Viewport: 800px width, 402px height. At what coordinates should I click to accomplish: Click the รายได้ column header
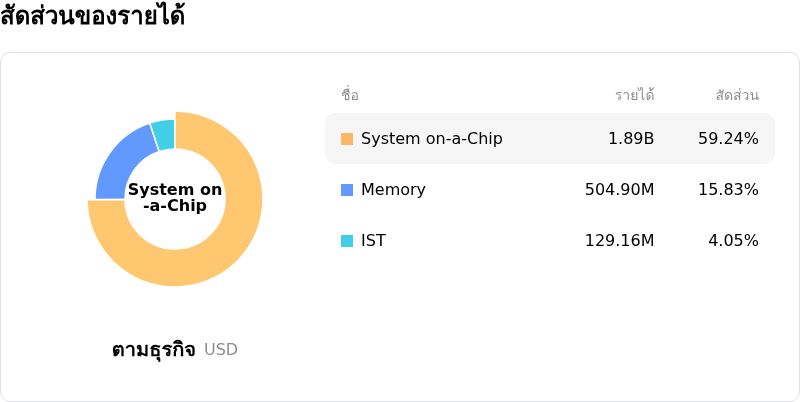point(634,96)
